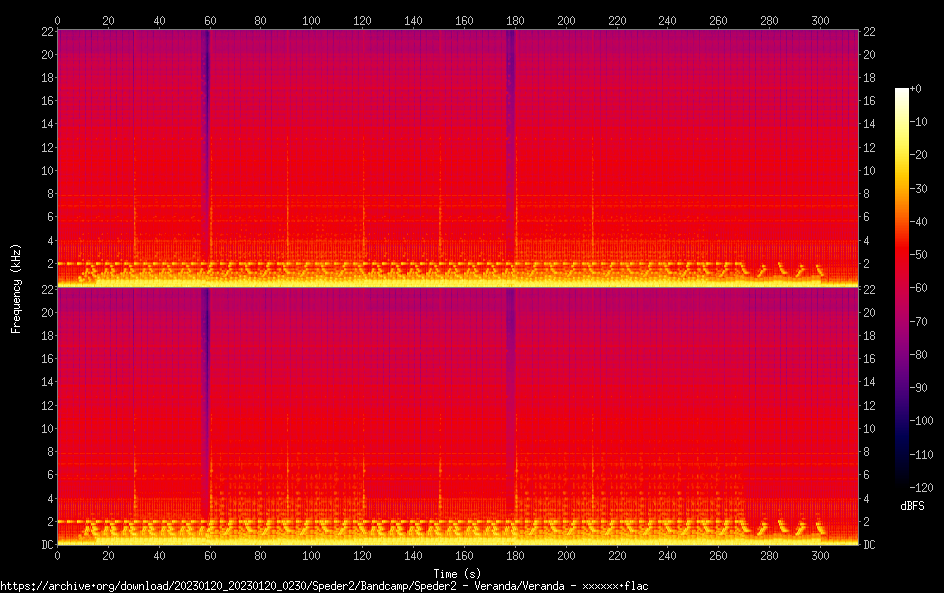Click the "DC" label at bottom left
Screen dimensions: 944x593
pyautogui.click(x=45, y=545)
